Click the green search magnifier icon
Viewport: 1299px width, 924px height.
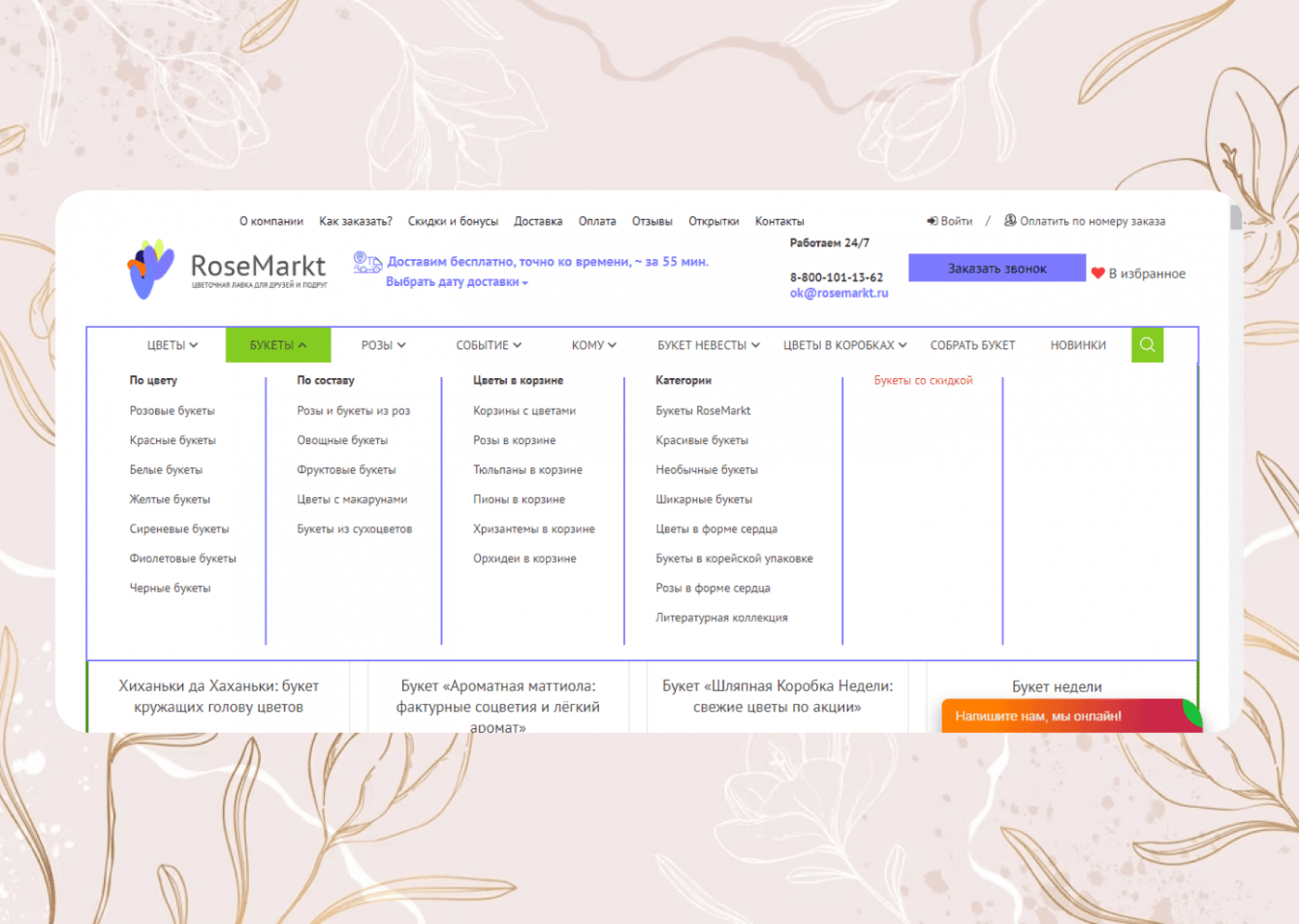(x=1147, y=344)
